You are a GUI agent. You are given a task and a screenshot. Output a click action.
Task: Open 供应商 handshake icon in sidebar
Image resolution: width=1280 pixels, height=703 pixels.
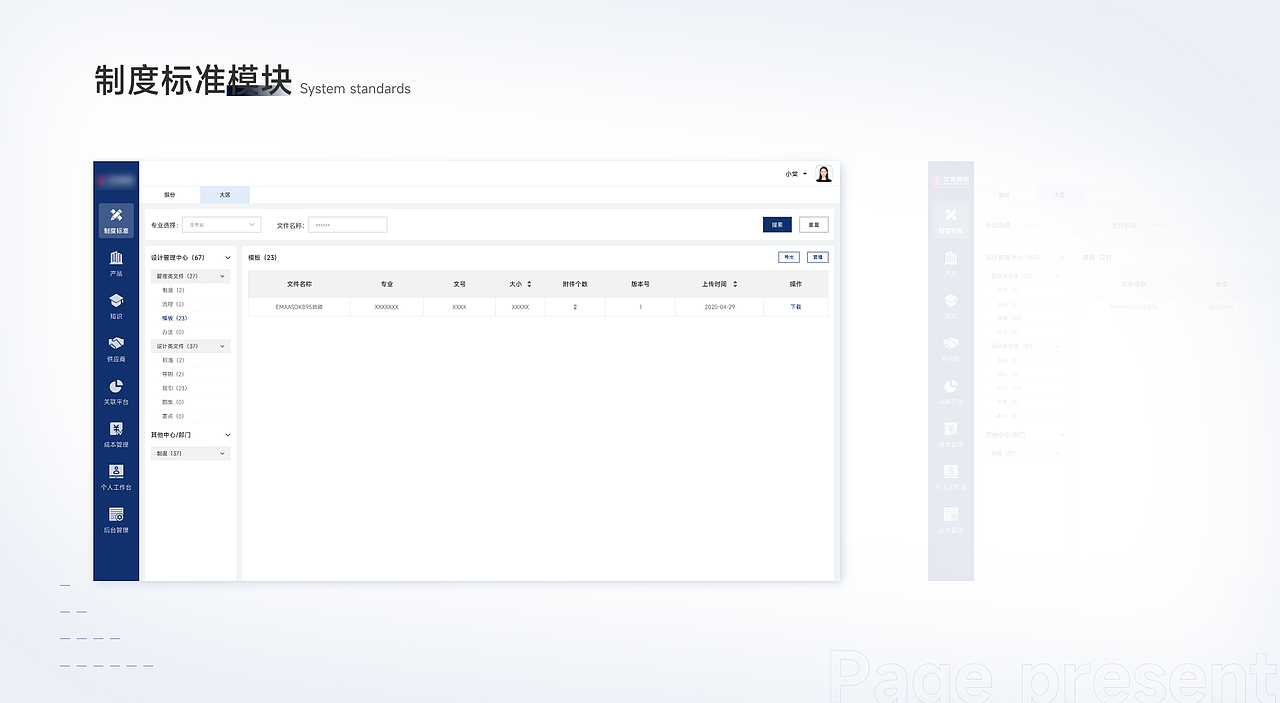tap(116, 349)
